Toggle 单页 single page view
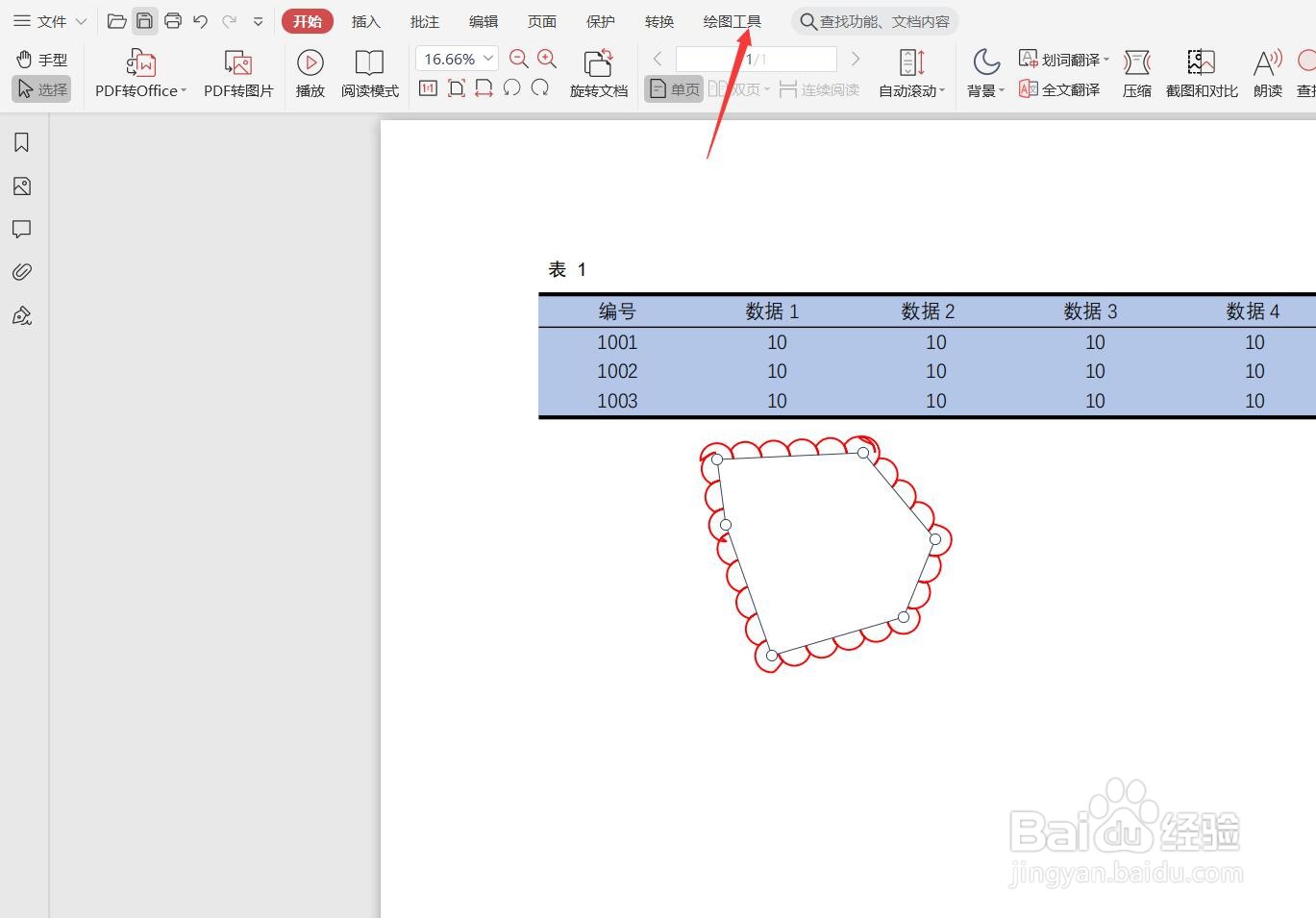 pos(674,89)
